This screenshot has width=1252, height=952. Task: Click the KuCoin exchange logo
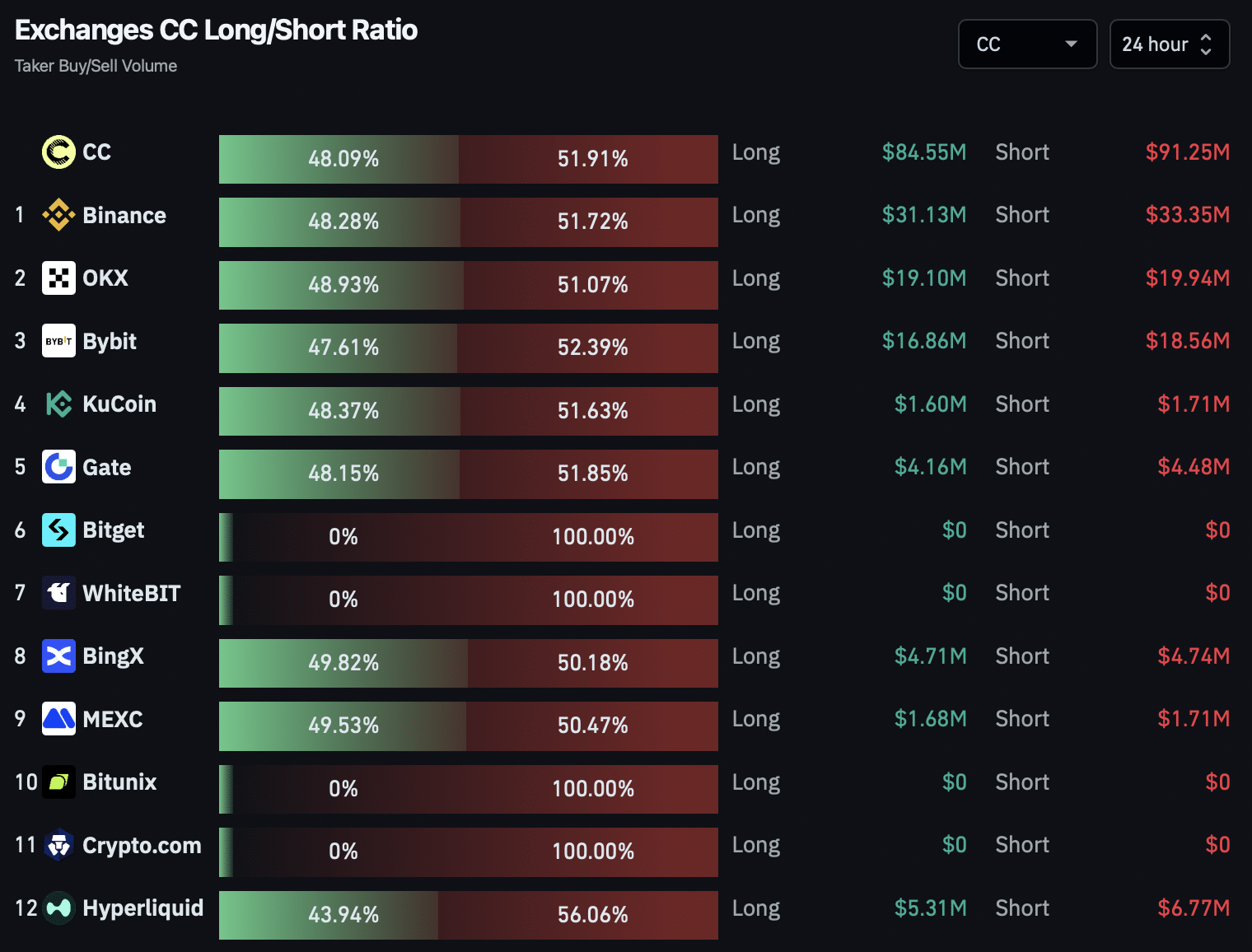(x=58, y=404)
